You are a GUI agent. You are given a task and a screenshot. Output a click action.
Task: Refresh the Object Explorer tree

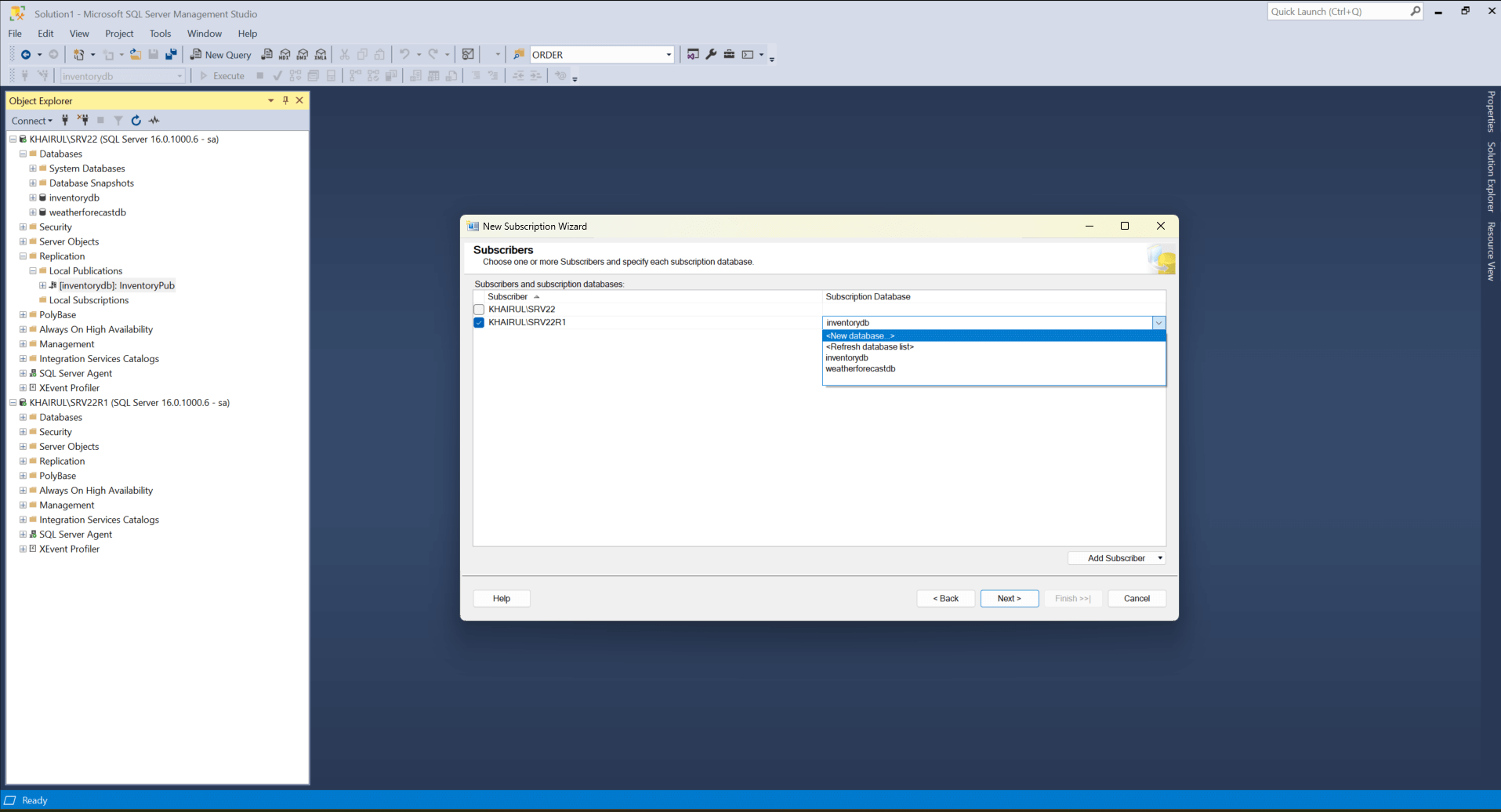136,121
